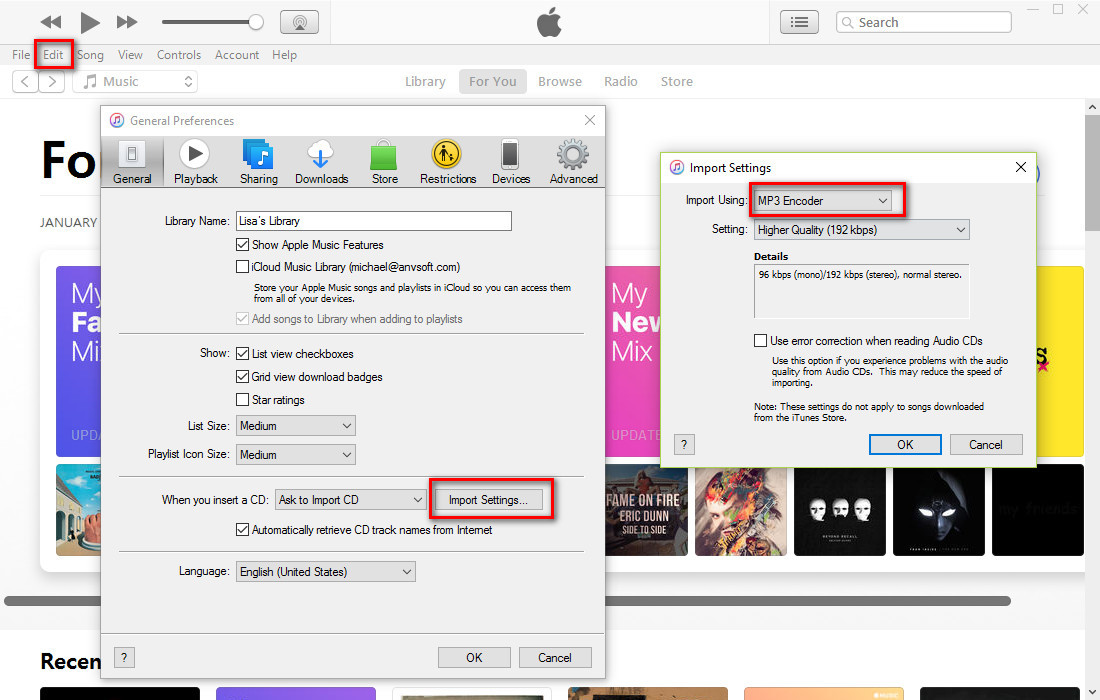Open the Import Using MP3 Encoder dropdown

tap(822, 201)
